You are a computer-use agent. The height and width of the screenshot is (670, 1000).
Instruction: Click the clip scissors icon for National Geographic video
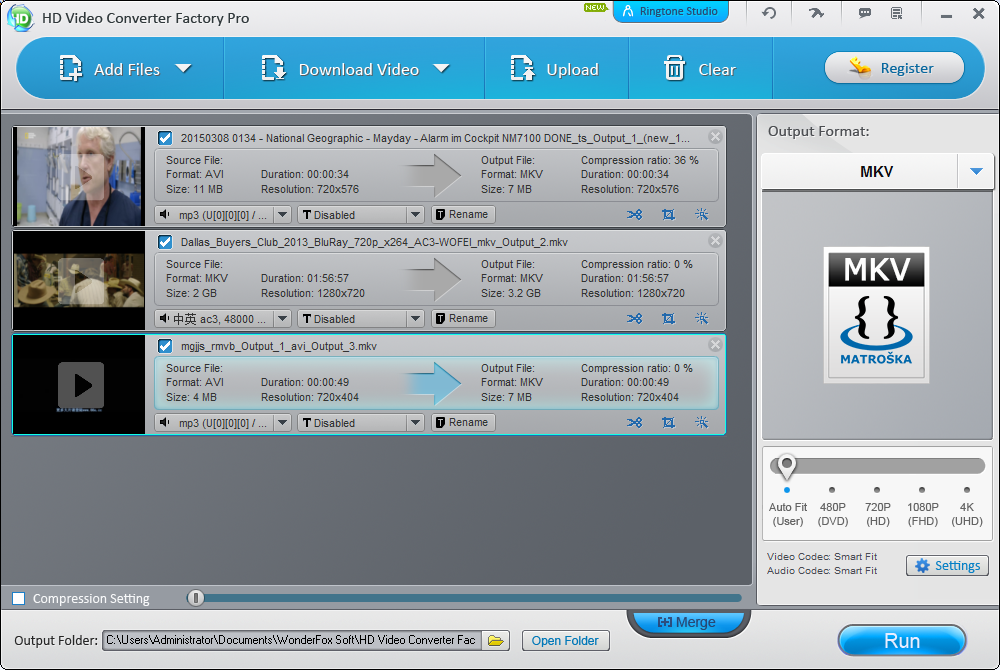pos(634,215)
